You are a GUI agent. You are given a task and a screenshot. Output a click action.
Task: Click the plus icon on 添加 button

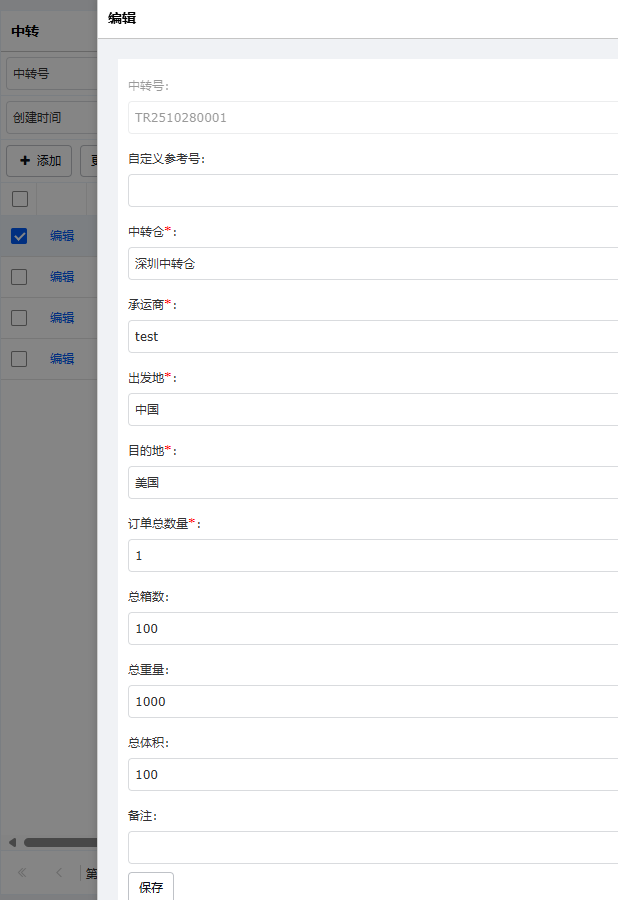pos(25,161)
